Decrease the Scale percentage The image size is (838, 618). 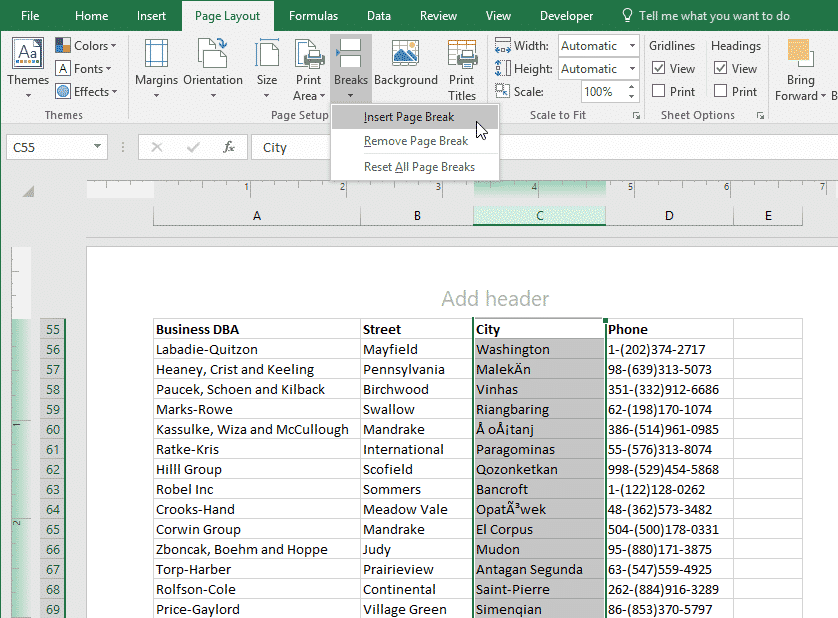(x=632, y=97)
